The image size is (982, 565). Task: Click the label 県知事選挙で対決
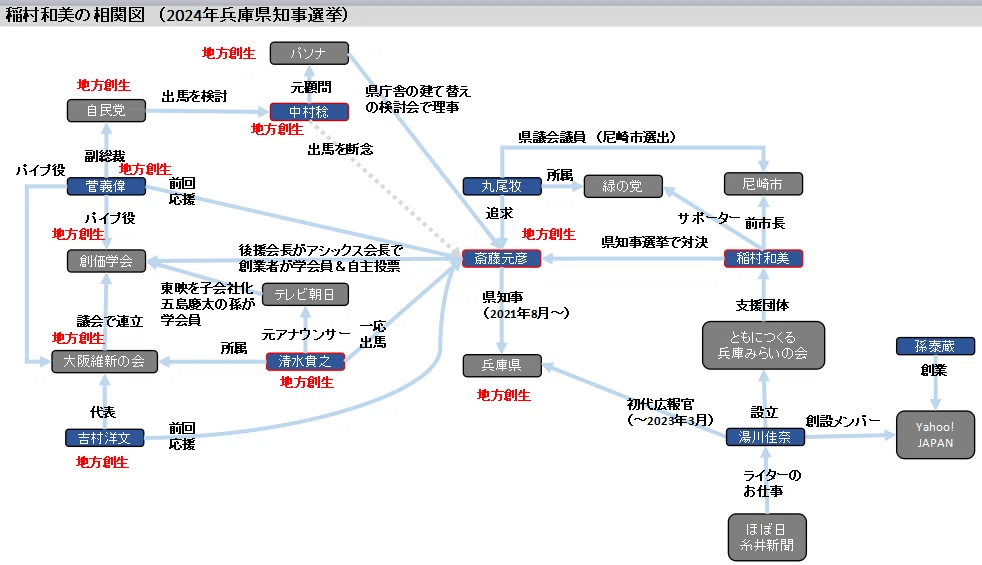[654, 242]
